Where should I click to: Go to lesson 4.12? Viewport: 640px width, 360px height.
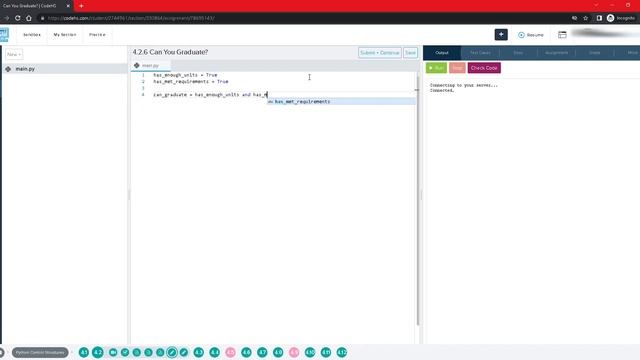point(342,352)
